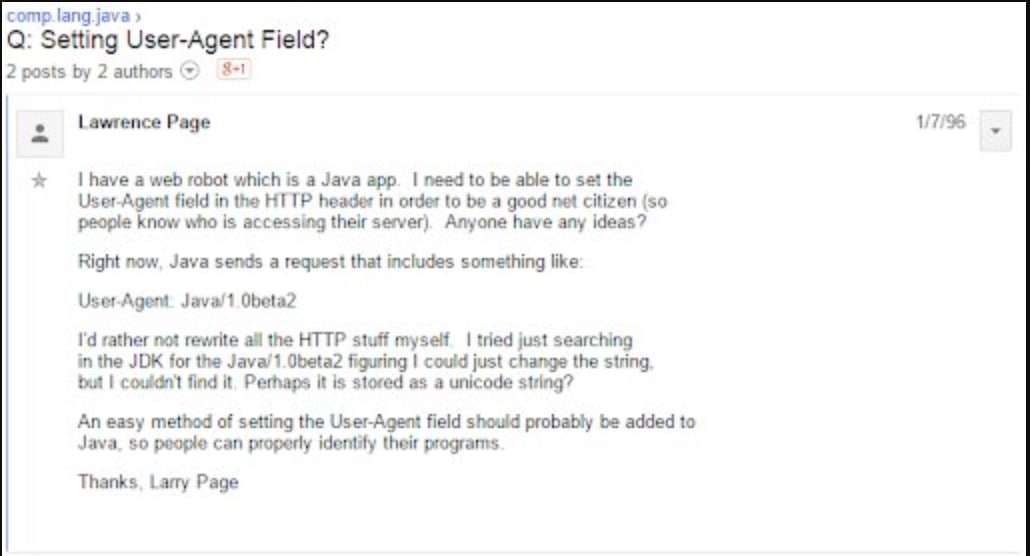Open the Lawrence Page author name
The image size is (1030, 556).
tap(144, 122)
